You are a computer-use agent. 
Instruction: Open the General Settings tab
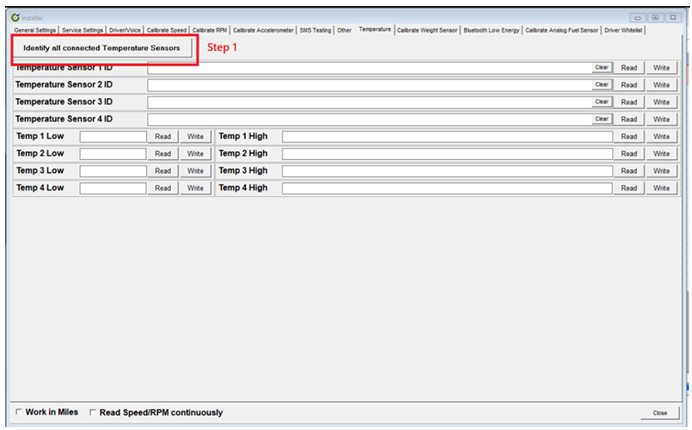coord(35,30)
